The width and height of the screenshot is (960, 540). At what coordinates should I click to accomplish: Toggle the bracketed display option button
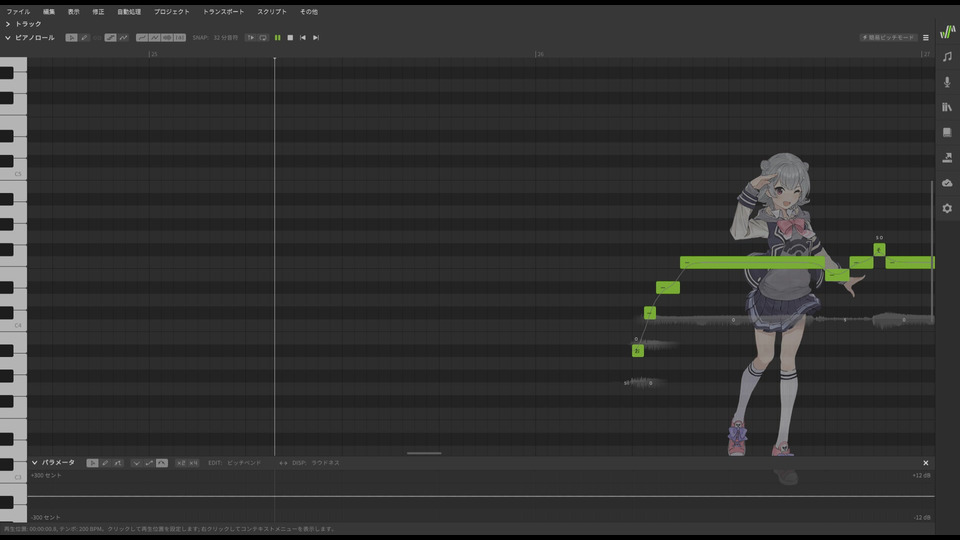point(180,38)
